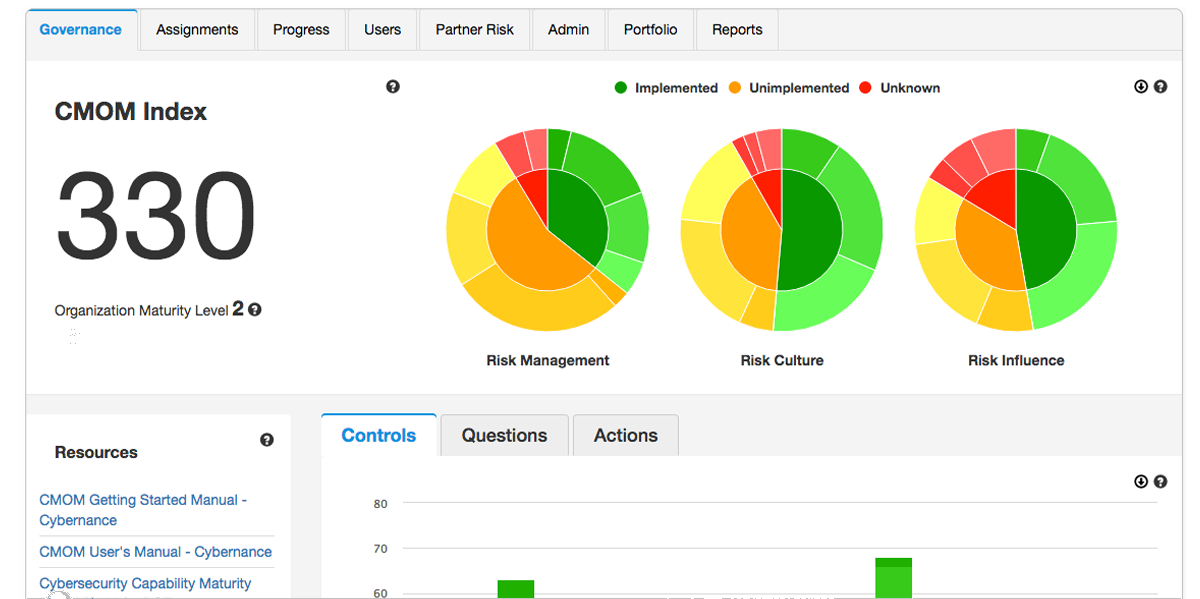The width and height of the screenshot is (1200, 599).
Task: Select the Actions tab
Action: click(625, 436)
